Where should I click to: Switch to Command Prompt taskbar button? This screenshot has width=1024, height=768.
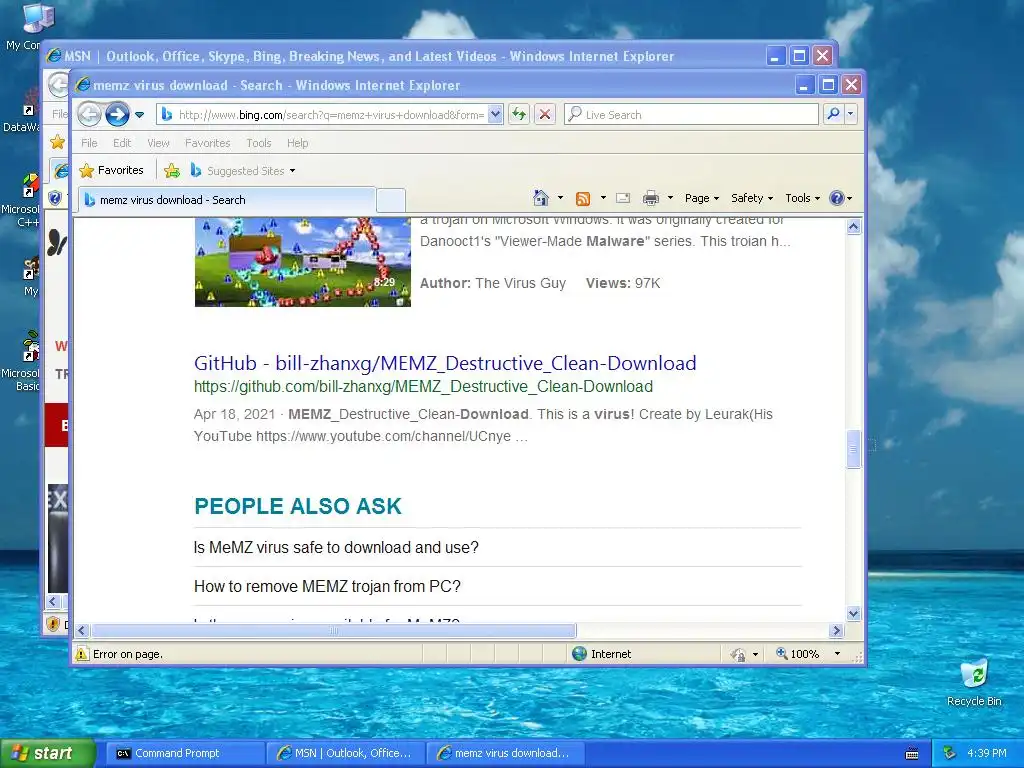pyautogui.click(x=185, y=754)
